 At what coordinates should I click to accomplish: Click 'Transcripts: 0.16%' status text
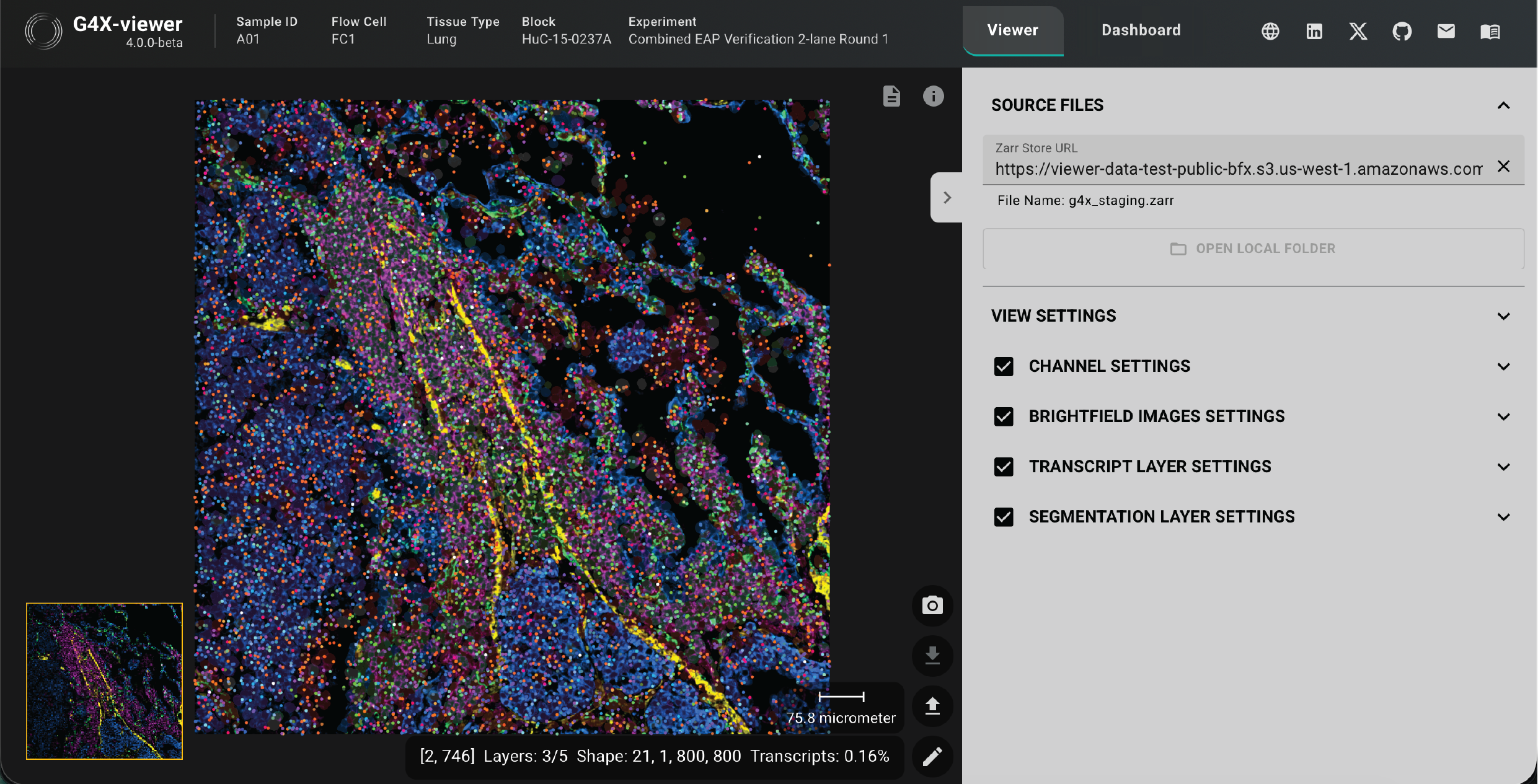[x=820, y=756]
